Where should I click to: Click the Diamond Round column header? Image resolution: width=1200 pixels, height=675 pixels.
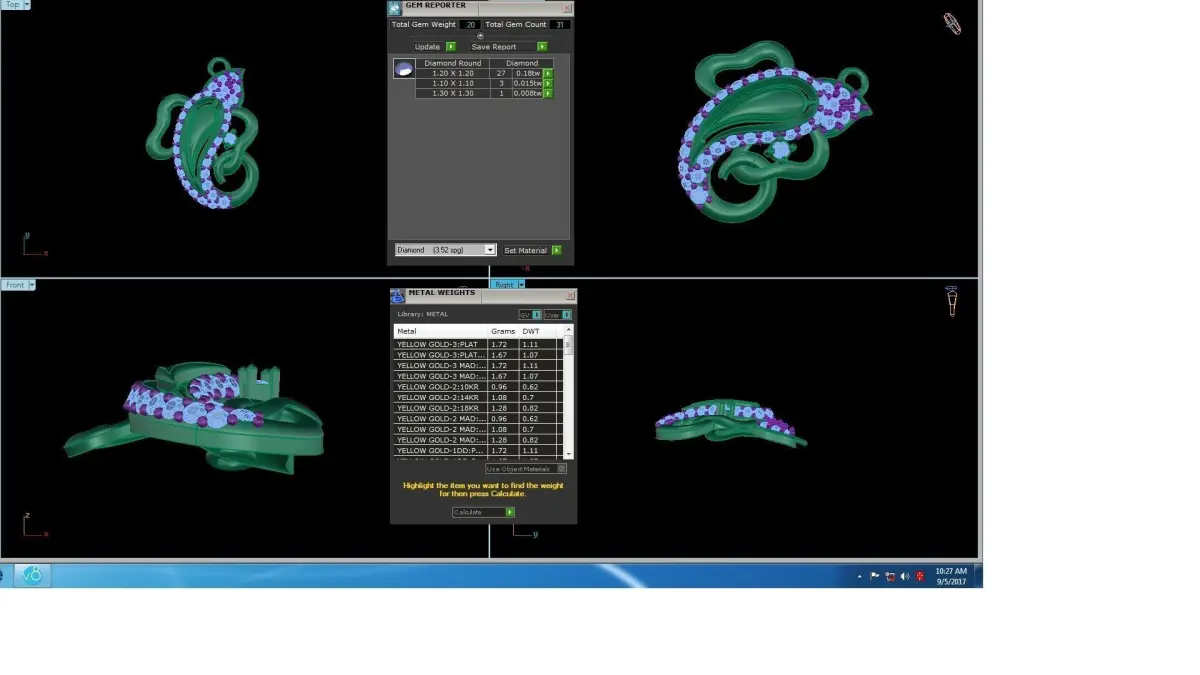(453, 63)
